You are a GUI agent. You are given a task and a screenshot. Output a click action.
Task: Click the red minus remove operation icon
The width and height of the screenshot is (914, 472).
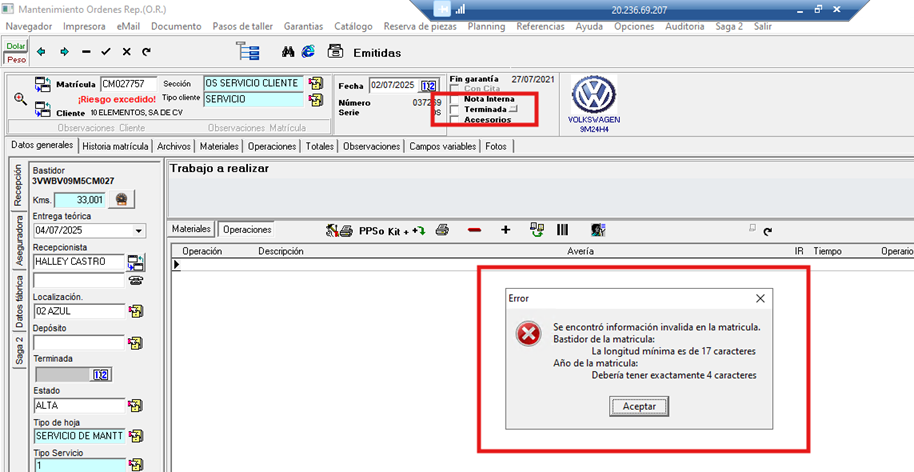[474, 230]
